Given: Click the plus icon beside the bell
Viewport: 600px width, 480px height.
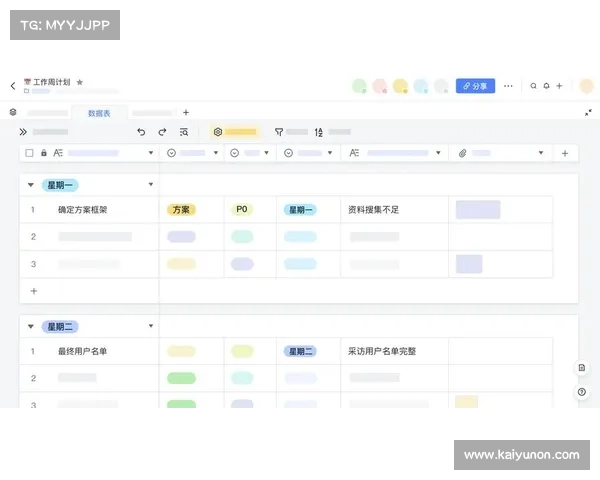Looking at the screenshot, I should (x=559, y=86).
